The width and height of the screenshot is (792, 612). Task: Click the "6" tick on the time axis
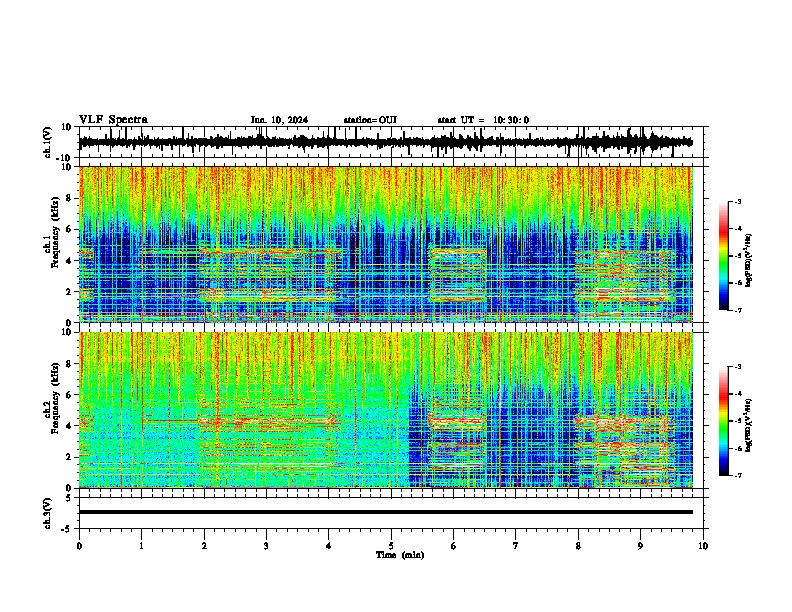454,546
